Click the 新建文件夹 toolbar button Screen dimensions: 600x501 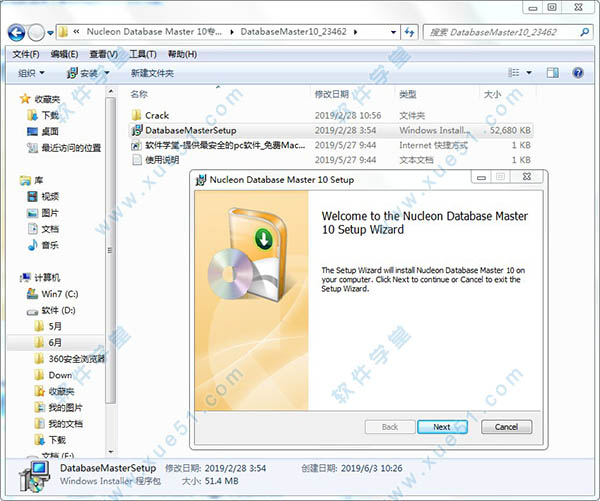[x=152, y=73]
